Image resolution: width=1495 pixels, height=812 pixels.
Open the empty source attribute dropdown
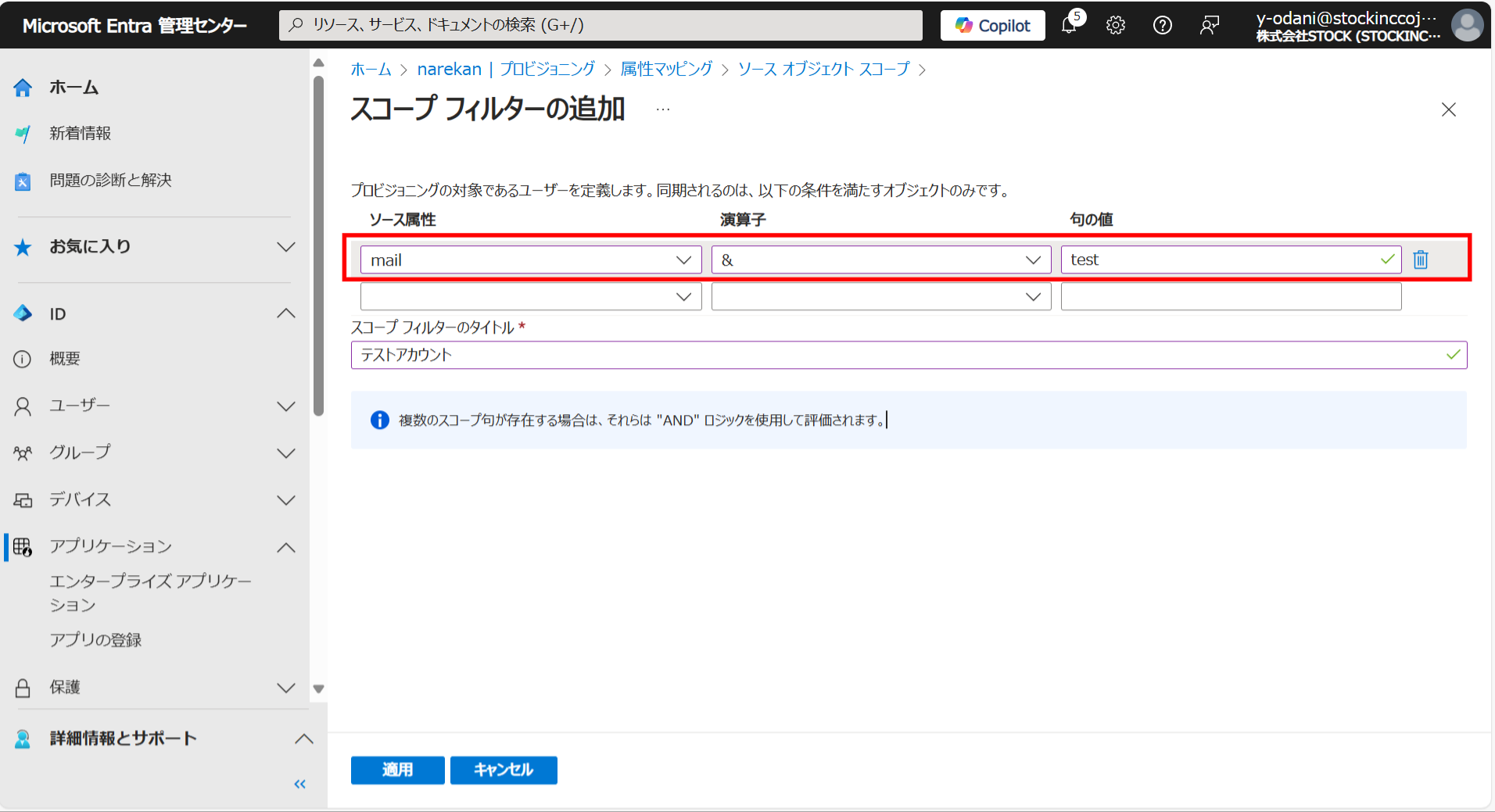click(531, 296)
